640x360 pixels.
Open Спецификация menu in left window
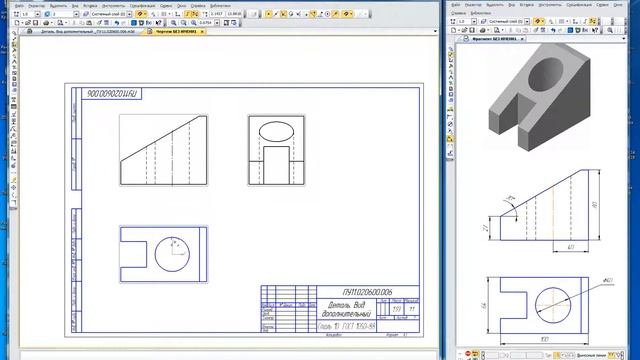pyautogui.click(x=142, y=6)
